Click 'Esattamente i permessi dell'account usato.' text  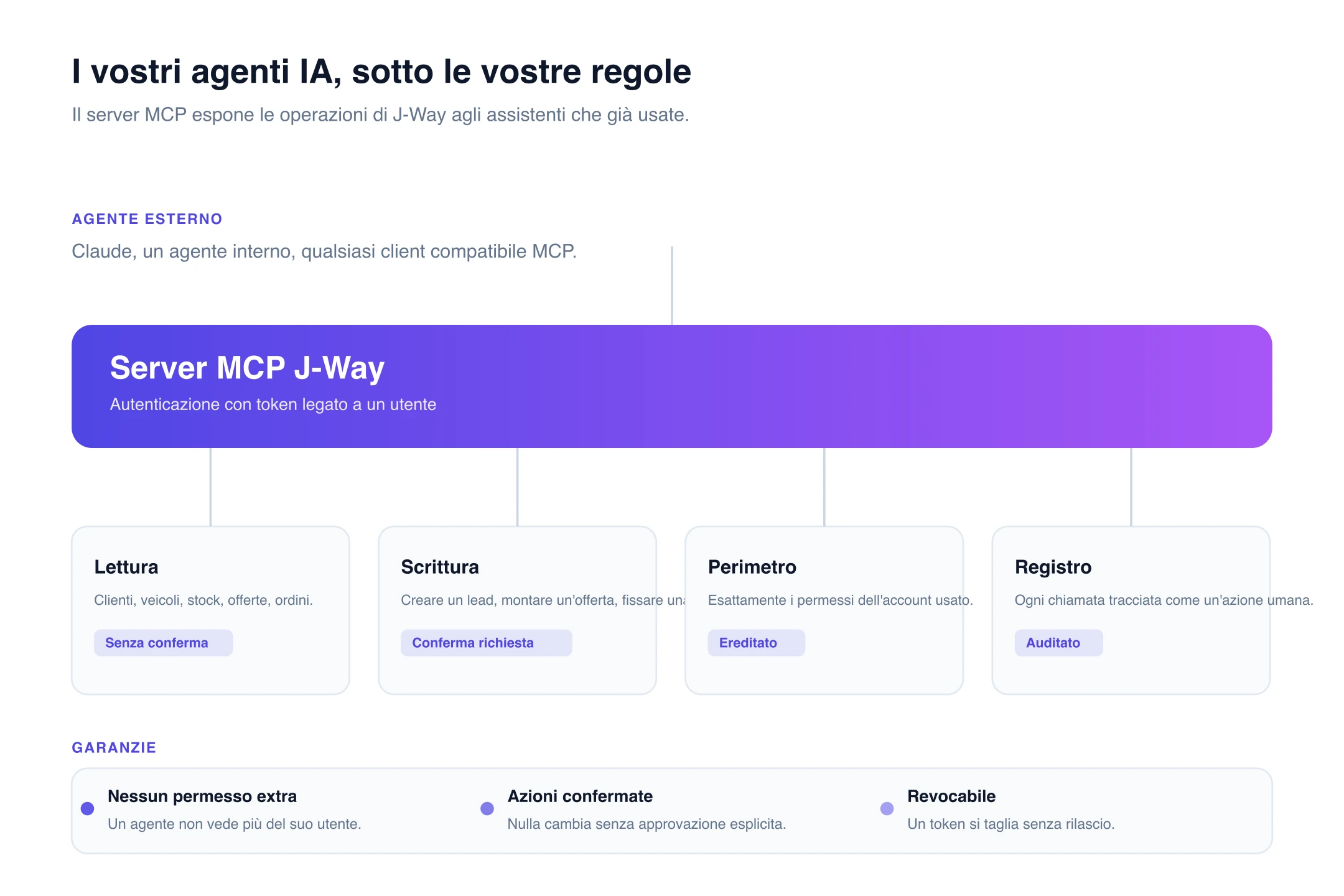coord(840,600)
